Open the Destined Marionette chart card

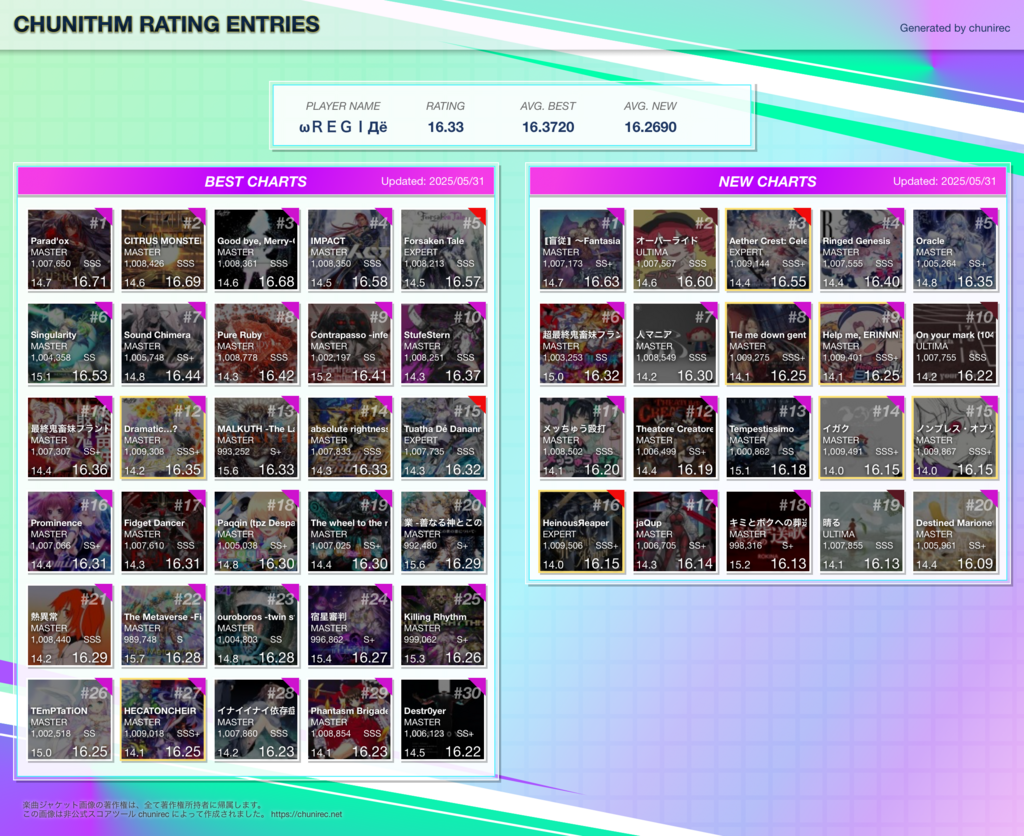954,532
